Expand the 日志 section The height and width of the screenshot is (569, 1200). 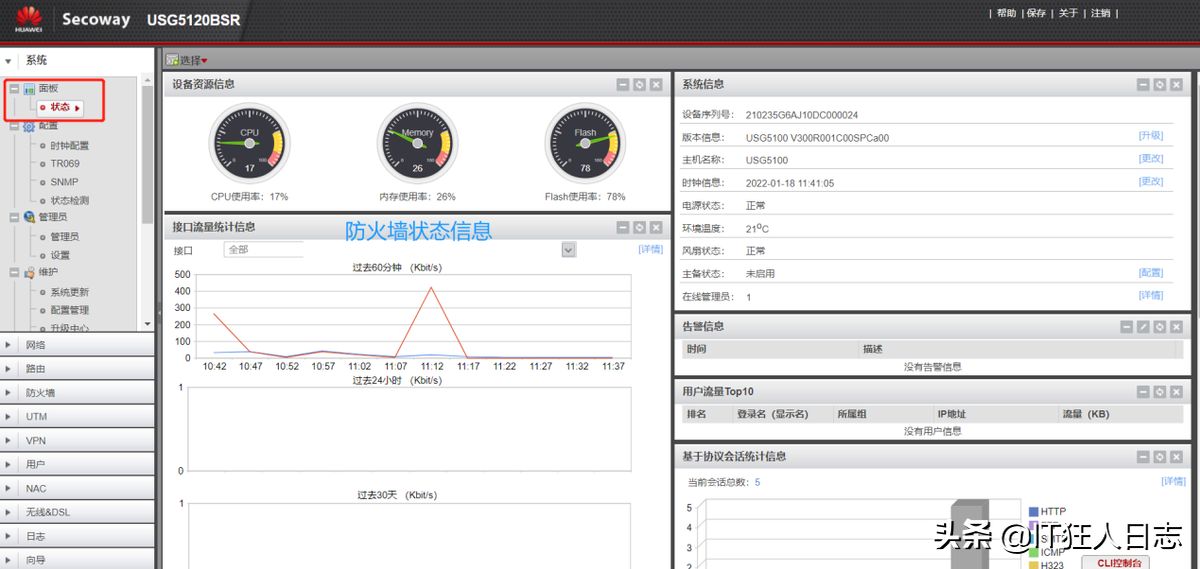click(x=77, y=537)
